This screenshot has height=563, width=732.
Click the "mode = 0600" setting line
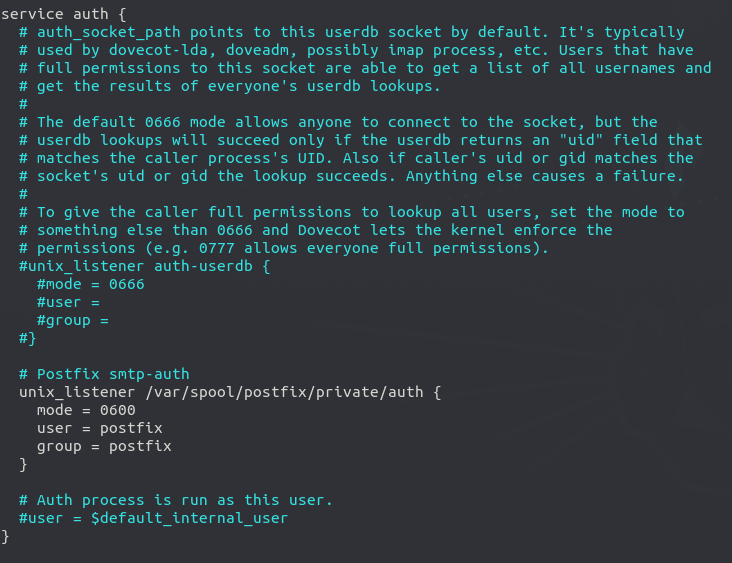[86, 411]
